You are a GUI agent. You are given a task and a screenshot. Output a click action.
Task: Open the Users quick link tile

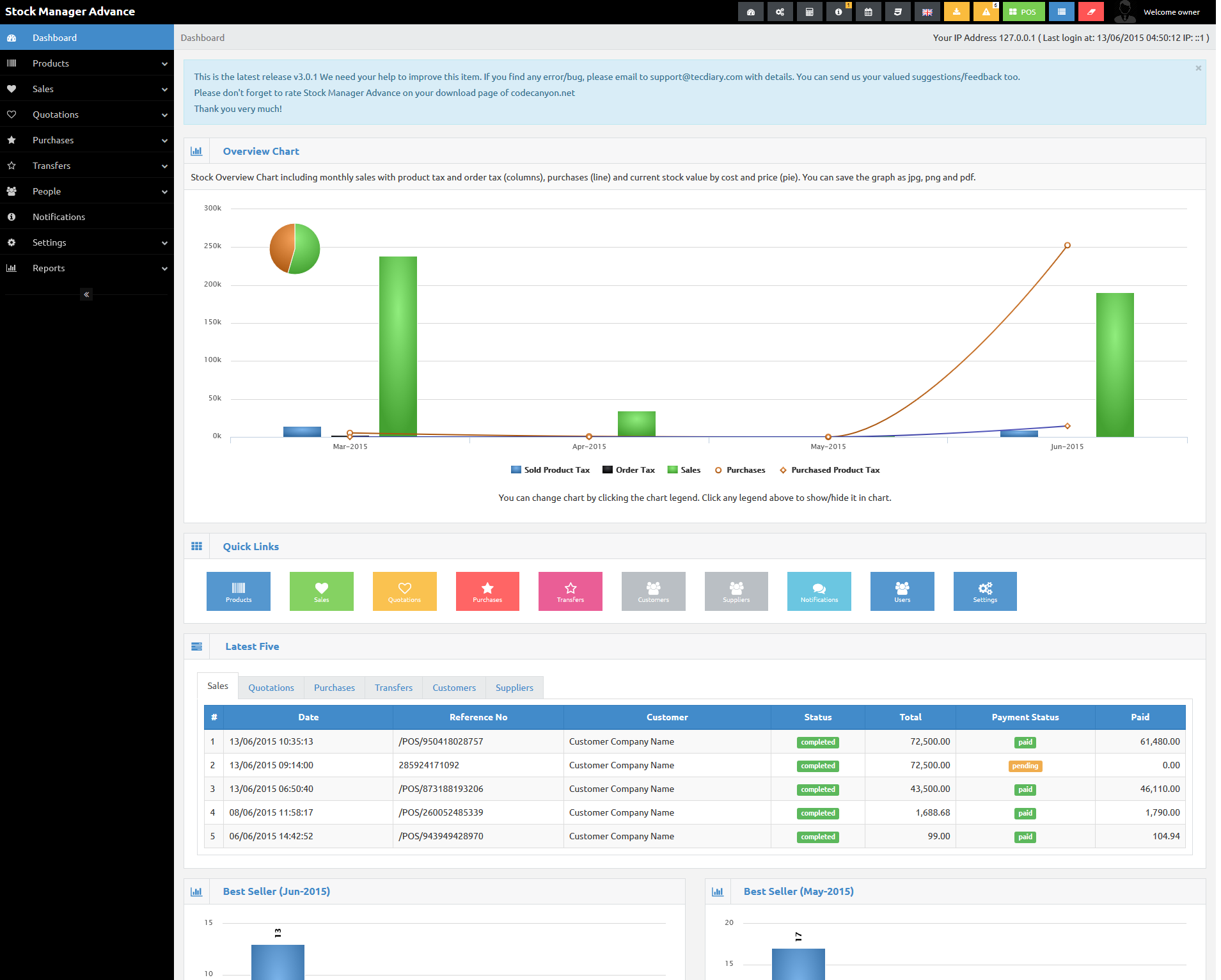coord(902,591)
